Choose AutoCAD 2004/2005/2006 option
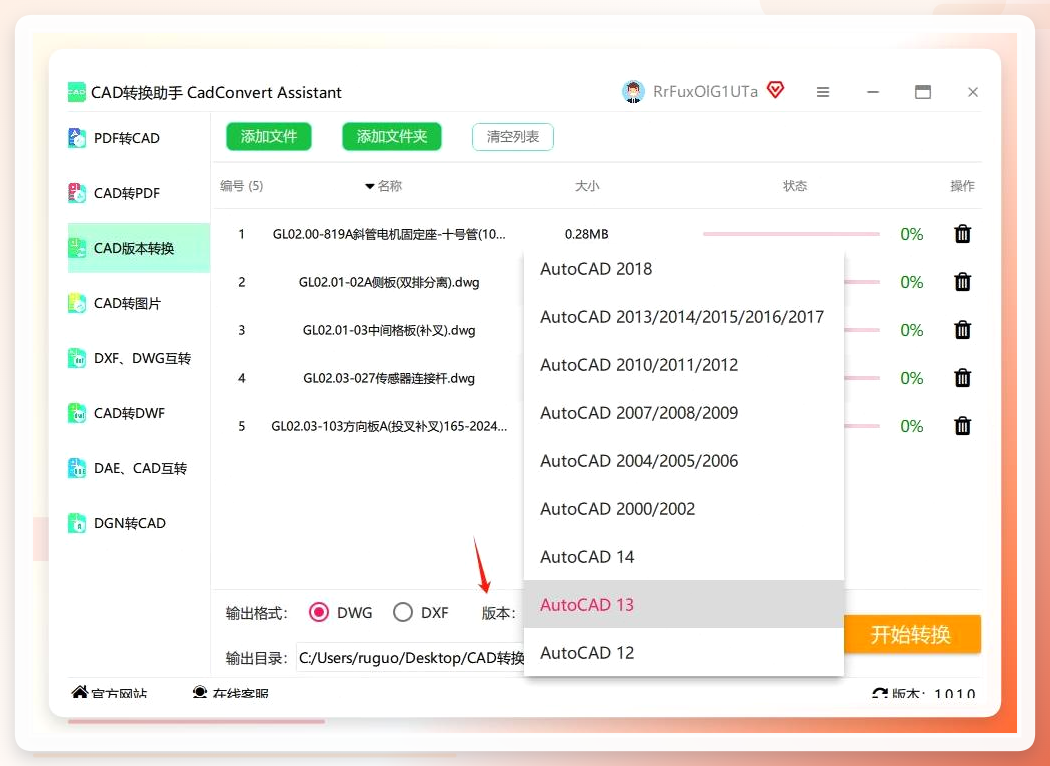 [x=684, y=461]
